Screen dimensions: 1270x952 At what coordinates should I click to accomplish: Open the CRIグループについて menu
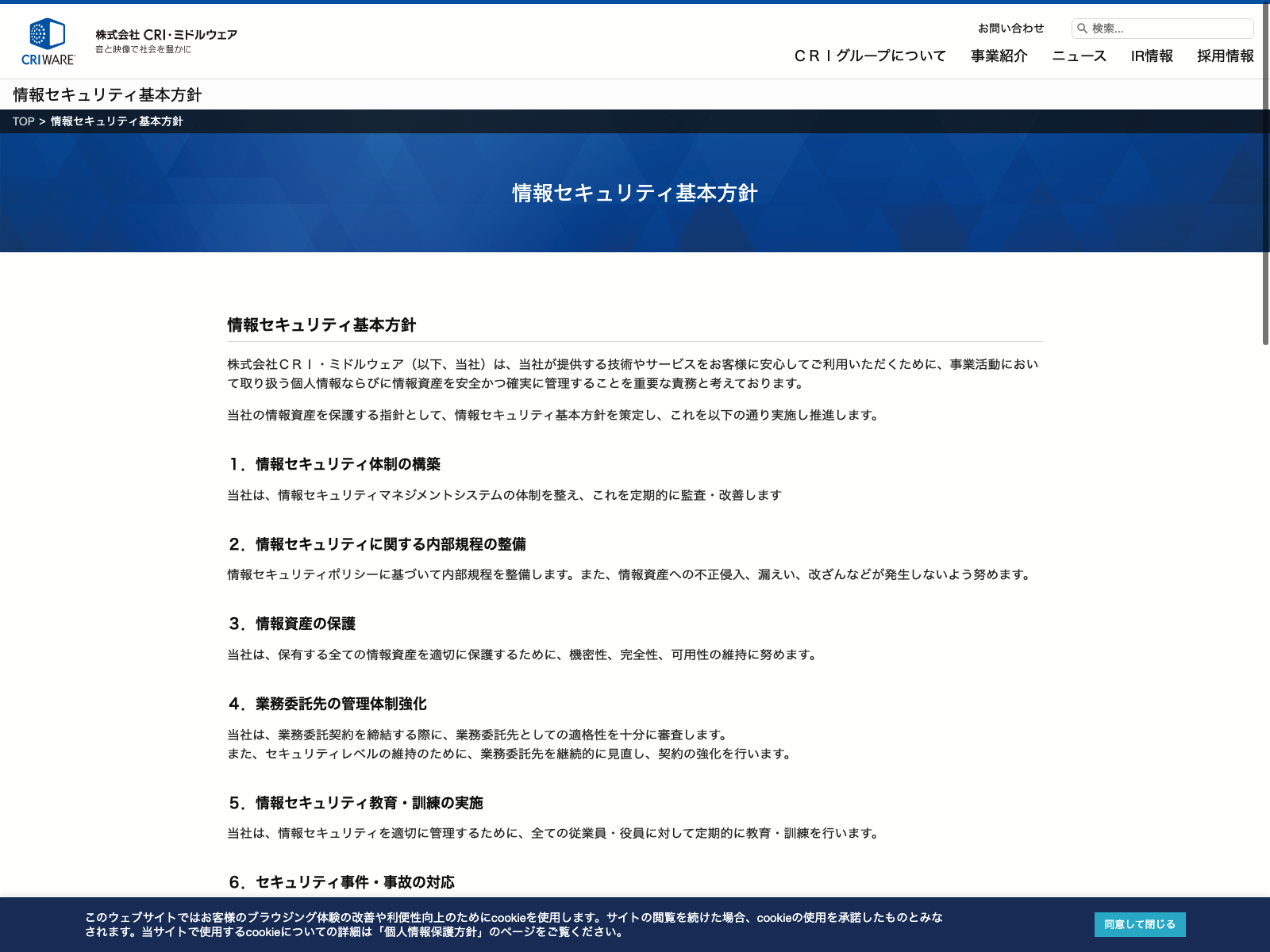[x=870, y=56]
